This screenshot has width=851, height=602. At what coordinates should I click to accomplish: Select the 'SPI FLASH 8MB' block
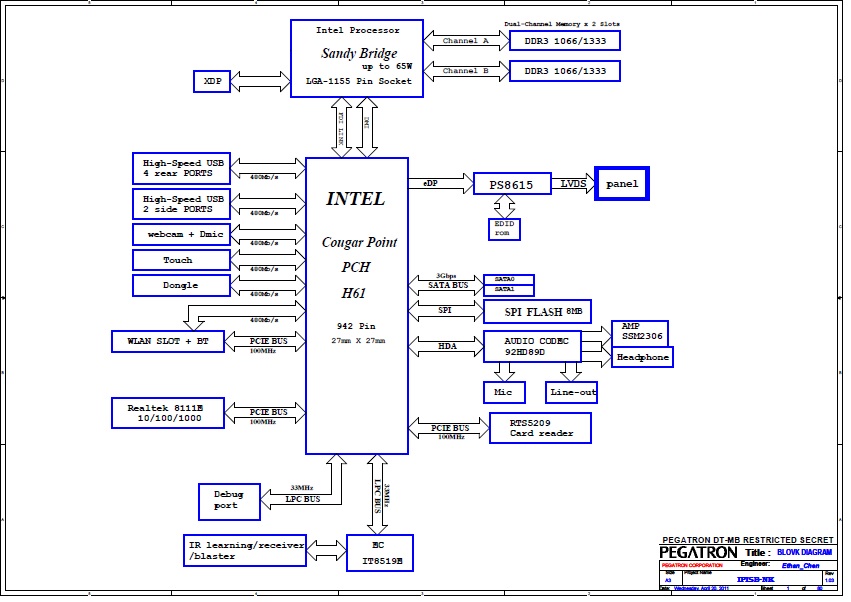tap(537, 312)
